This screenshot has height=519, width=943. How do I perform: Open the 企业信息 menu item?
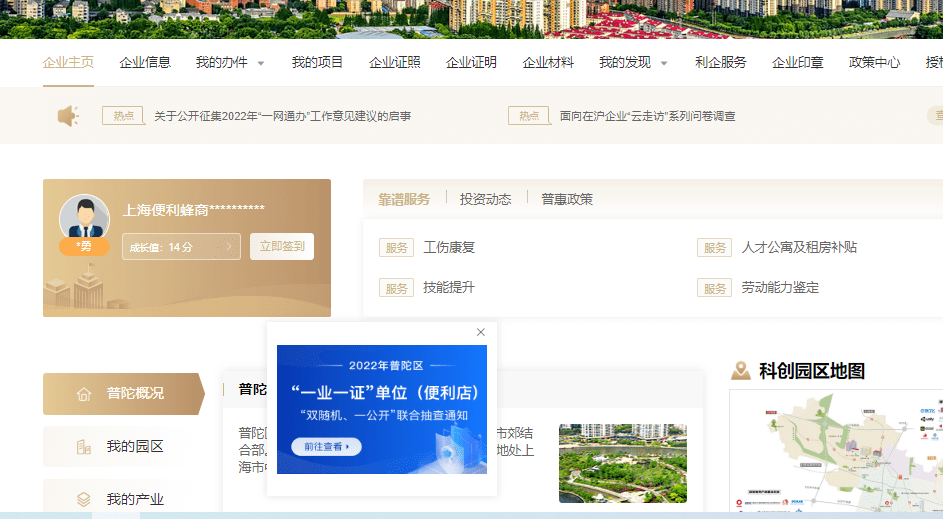click(x=145, y=62)
